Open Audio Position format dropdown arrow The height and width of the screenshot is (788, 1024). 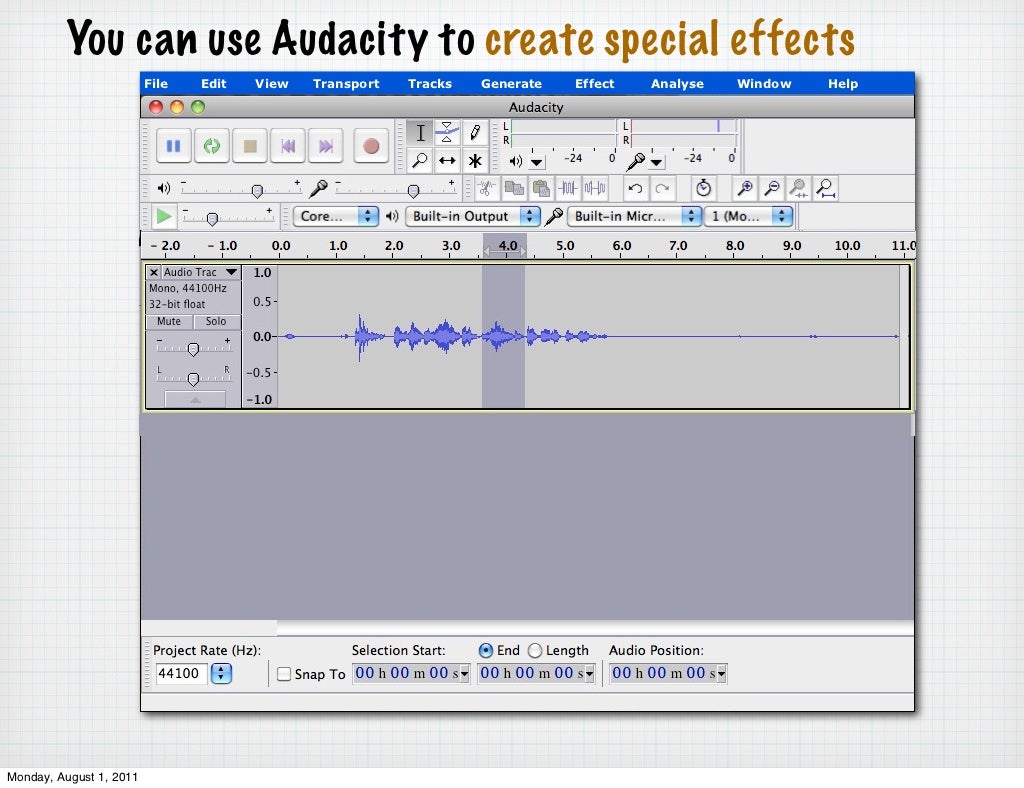pyautogui.click(x=722, y=674)
